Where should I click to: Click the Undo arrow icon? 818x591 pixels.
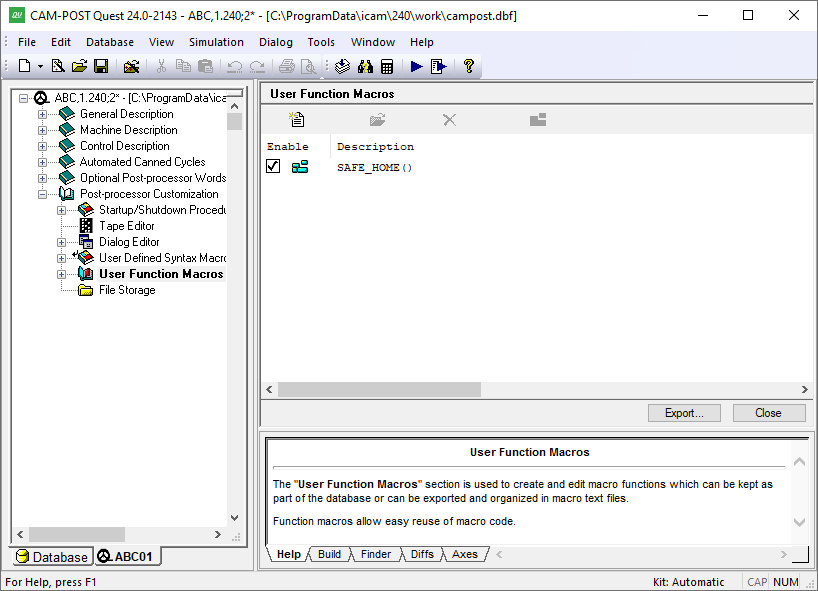tap(235, 66)
